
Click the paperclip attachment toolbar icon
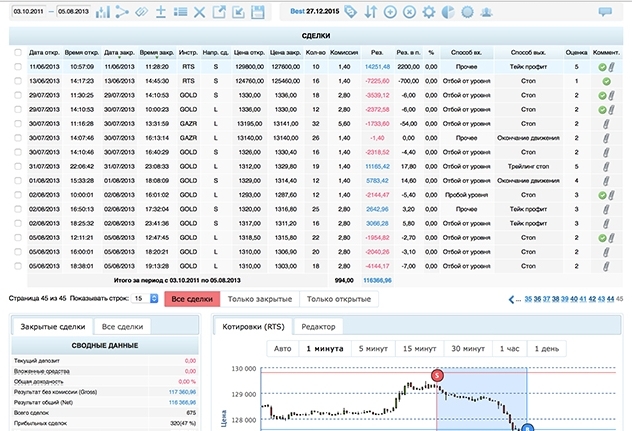142,12
